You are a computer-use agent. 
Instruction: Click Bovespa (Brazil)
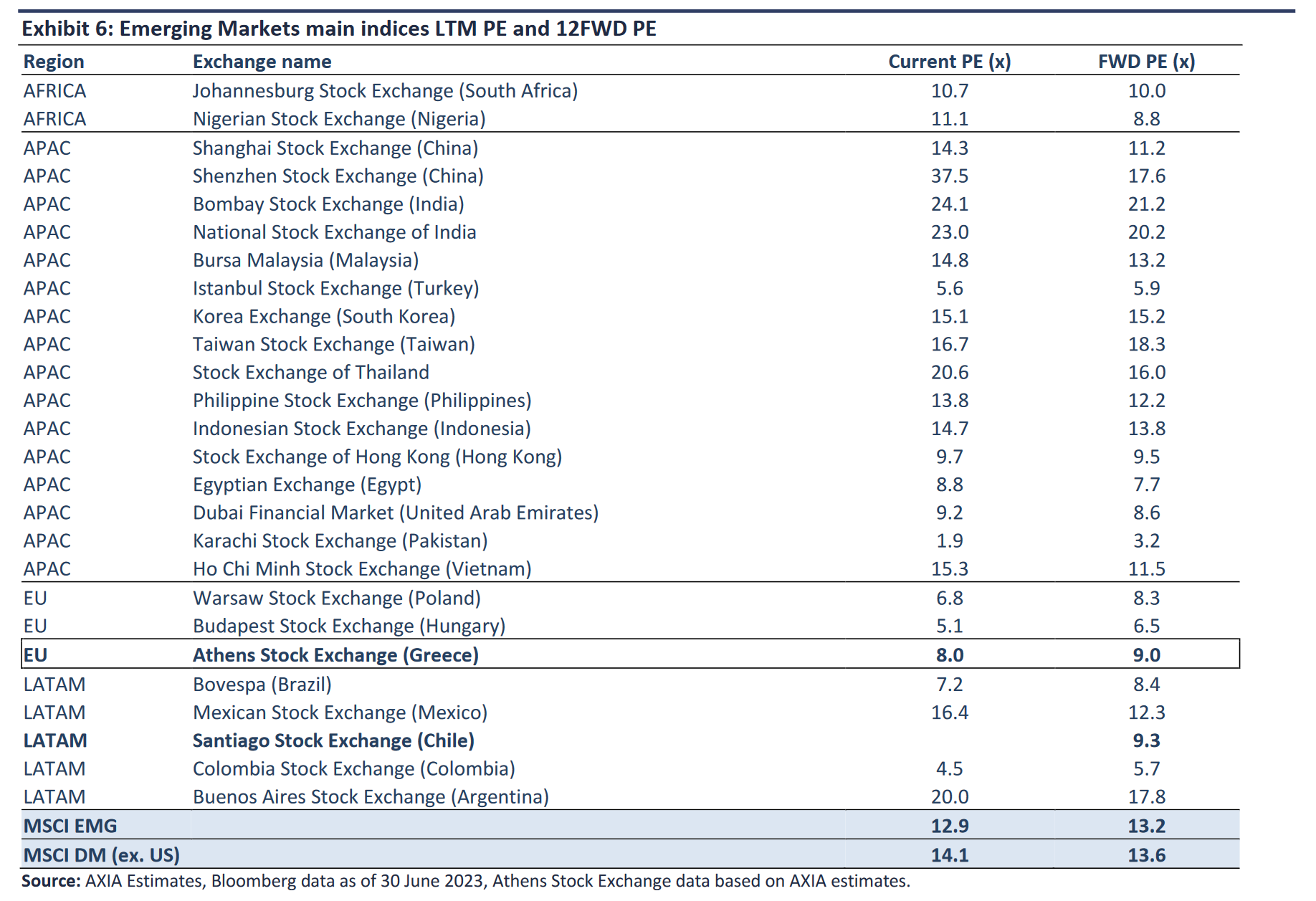click(262, 685)
